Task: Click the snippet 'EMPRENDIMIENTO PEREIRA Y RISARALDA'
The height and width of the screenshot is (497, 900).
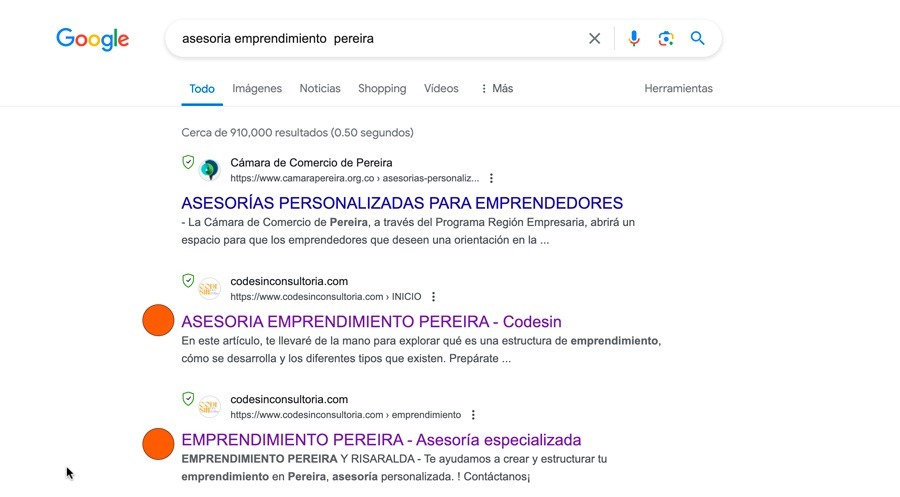Action: click(394, 468)
